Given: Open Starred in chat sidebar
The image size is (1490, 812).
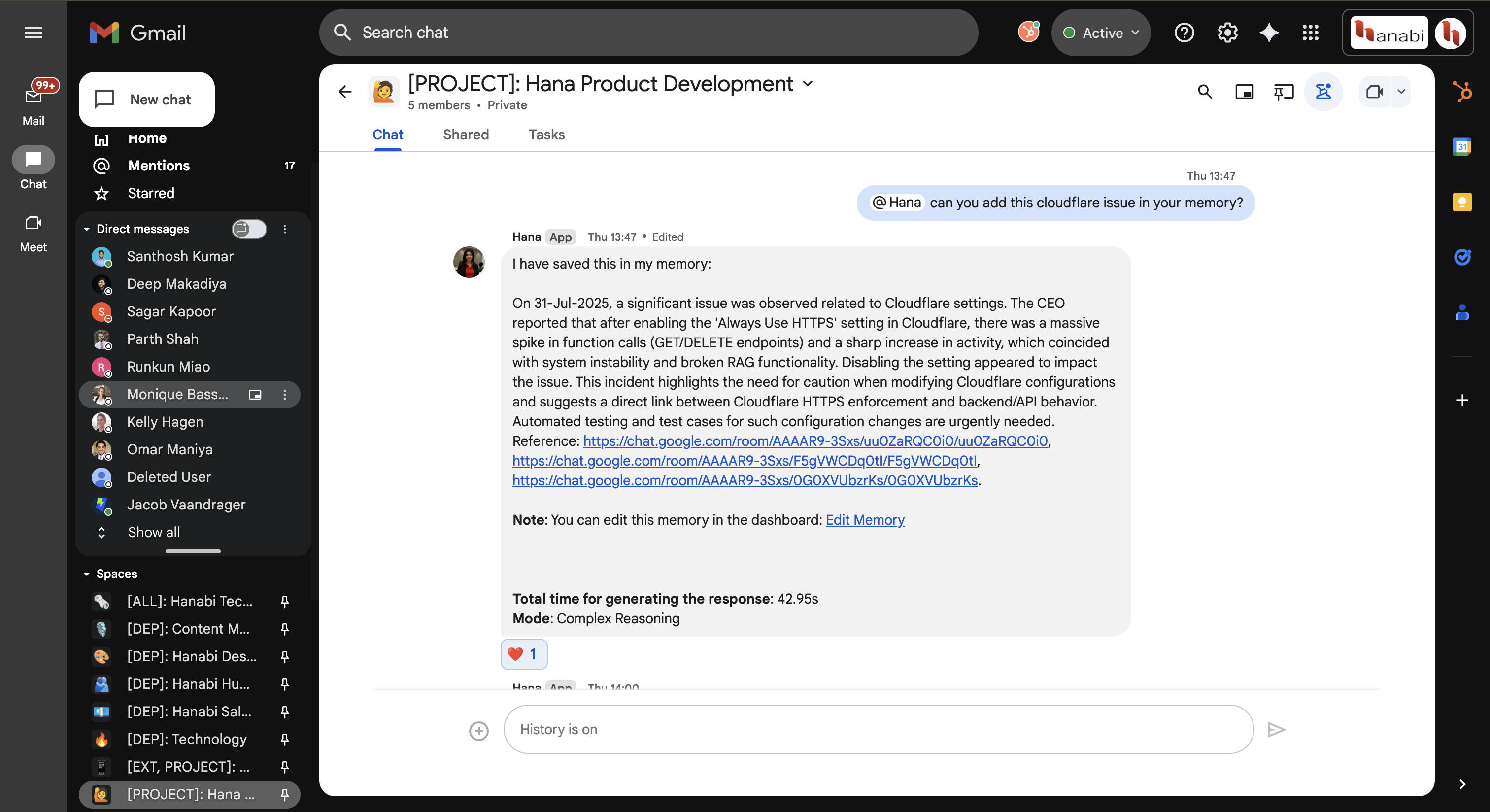Looking at the screenshot, I should pos(150,193).
